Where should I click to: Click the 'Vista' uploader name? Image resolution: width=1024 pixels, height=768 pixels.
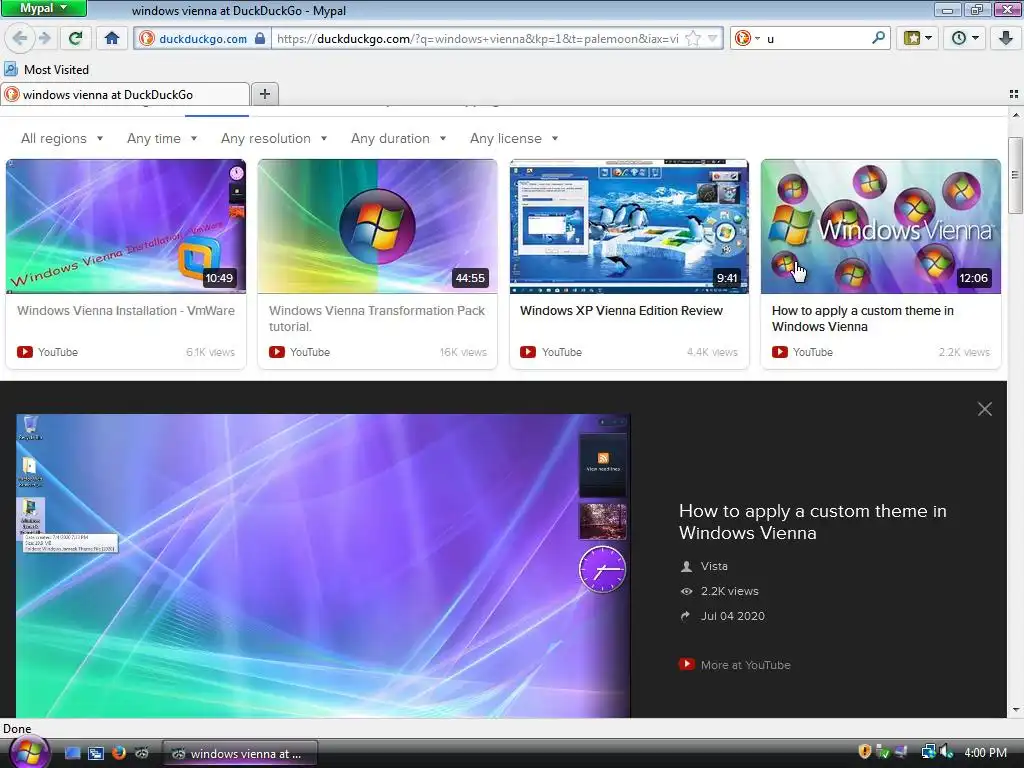click(x=714, y=566)
